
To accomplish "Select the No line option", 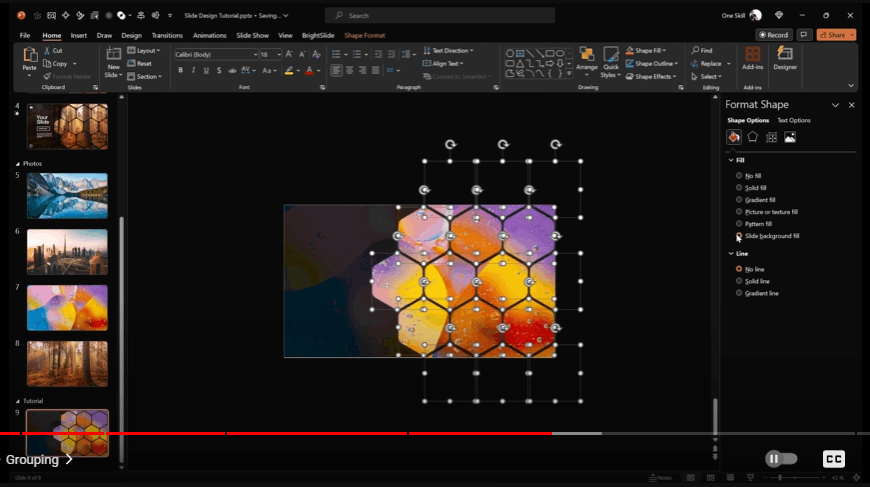I will 750,269.
